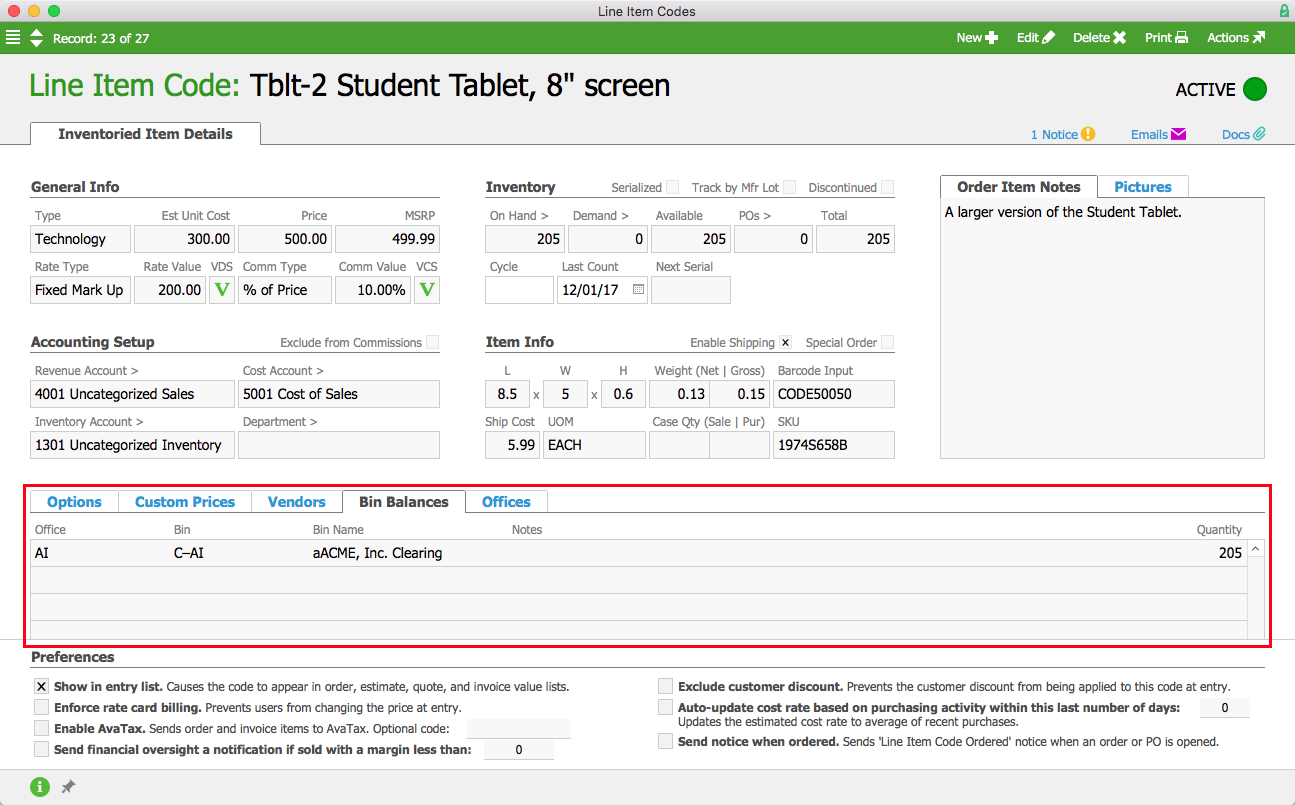Check the Send notice when ordered checkbox
Image resolution: width=1295 pixels, height=805 pixels.
665,741
